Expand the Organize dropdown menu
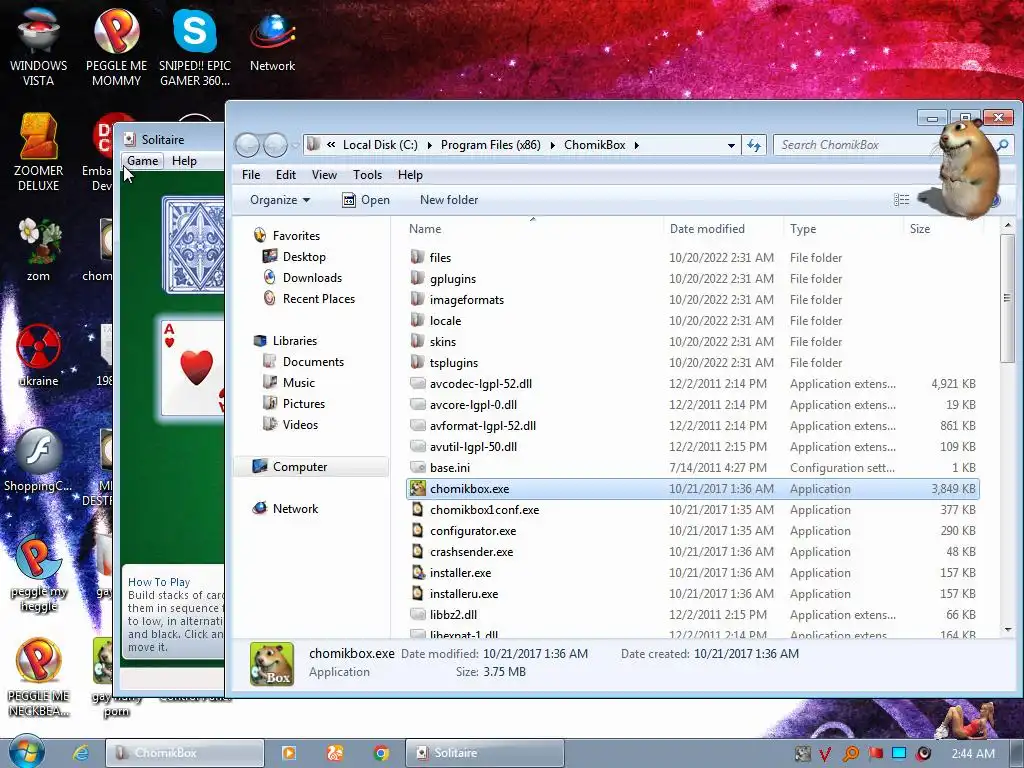The height and width of the screenshot is (768, 1024). (280, 200)
